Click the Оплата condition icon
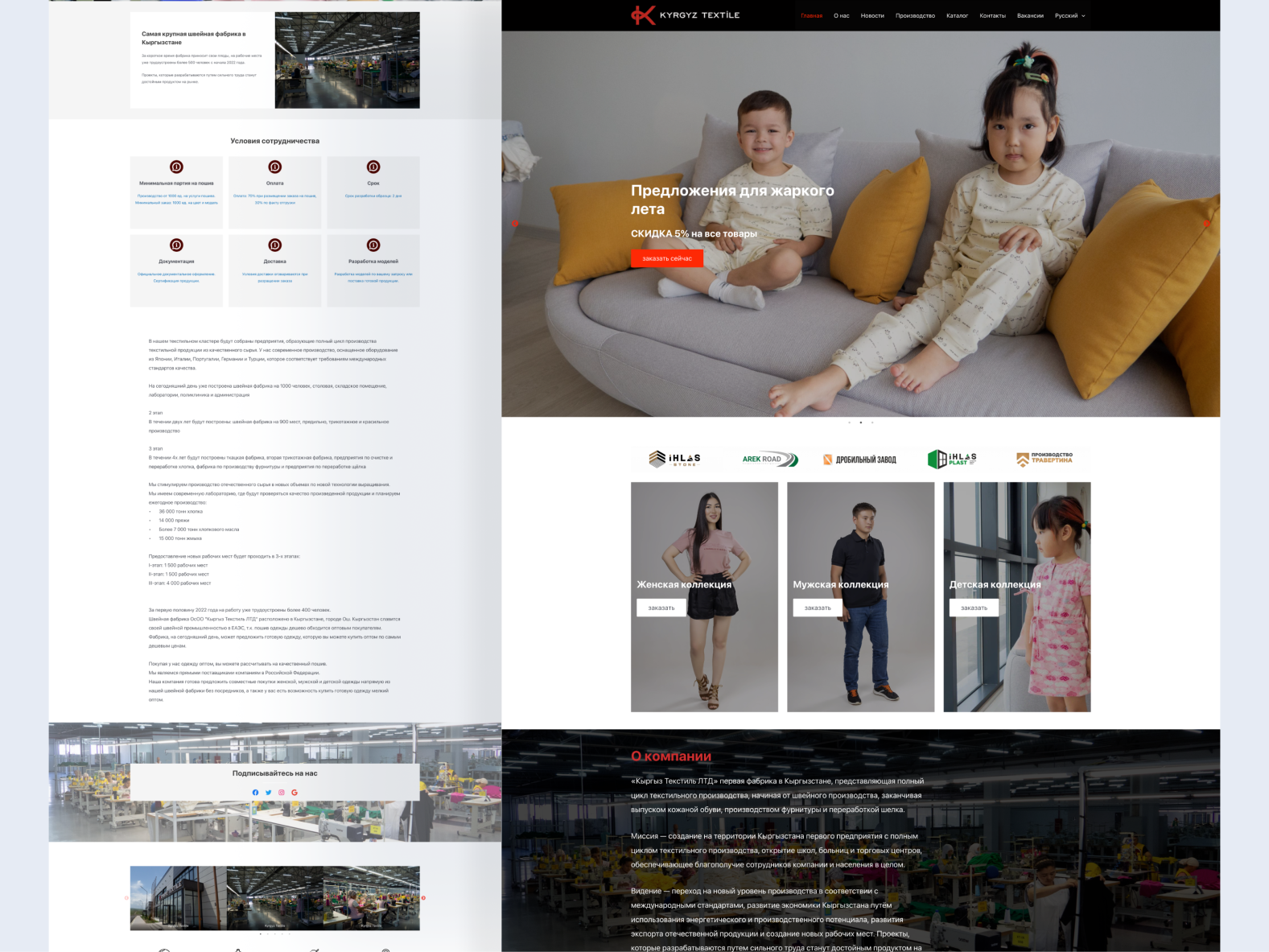Image resolution: width=1269 pixels, height=952 pixels. tap(274, 167)
